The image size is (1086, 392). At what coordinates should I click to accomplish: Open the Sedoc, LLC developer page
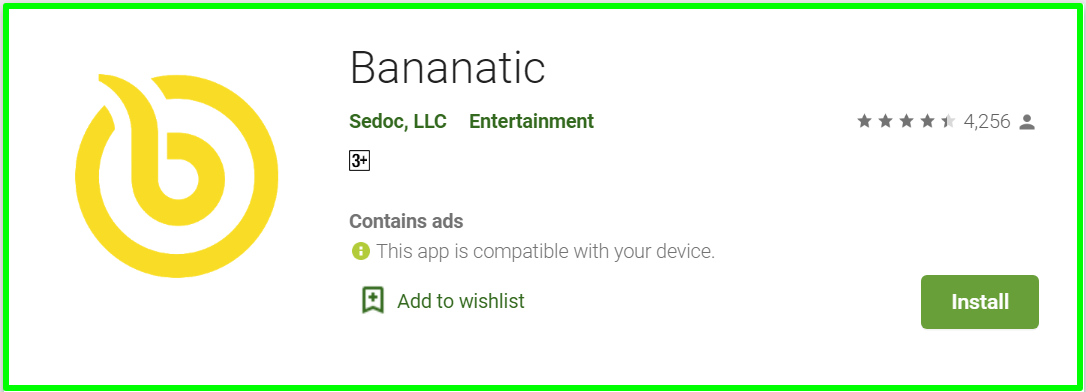398,121
